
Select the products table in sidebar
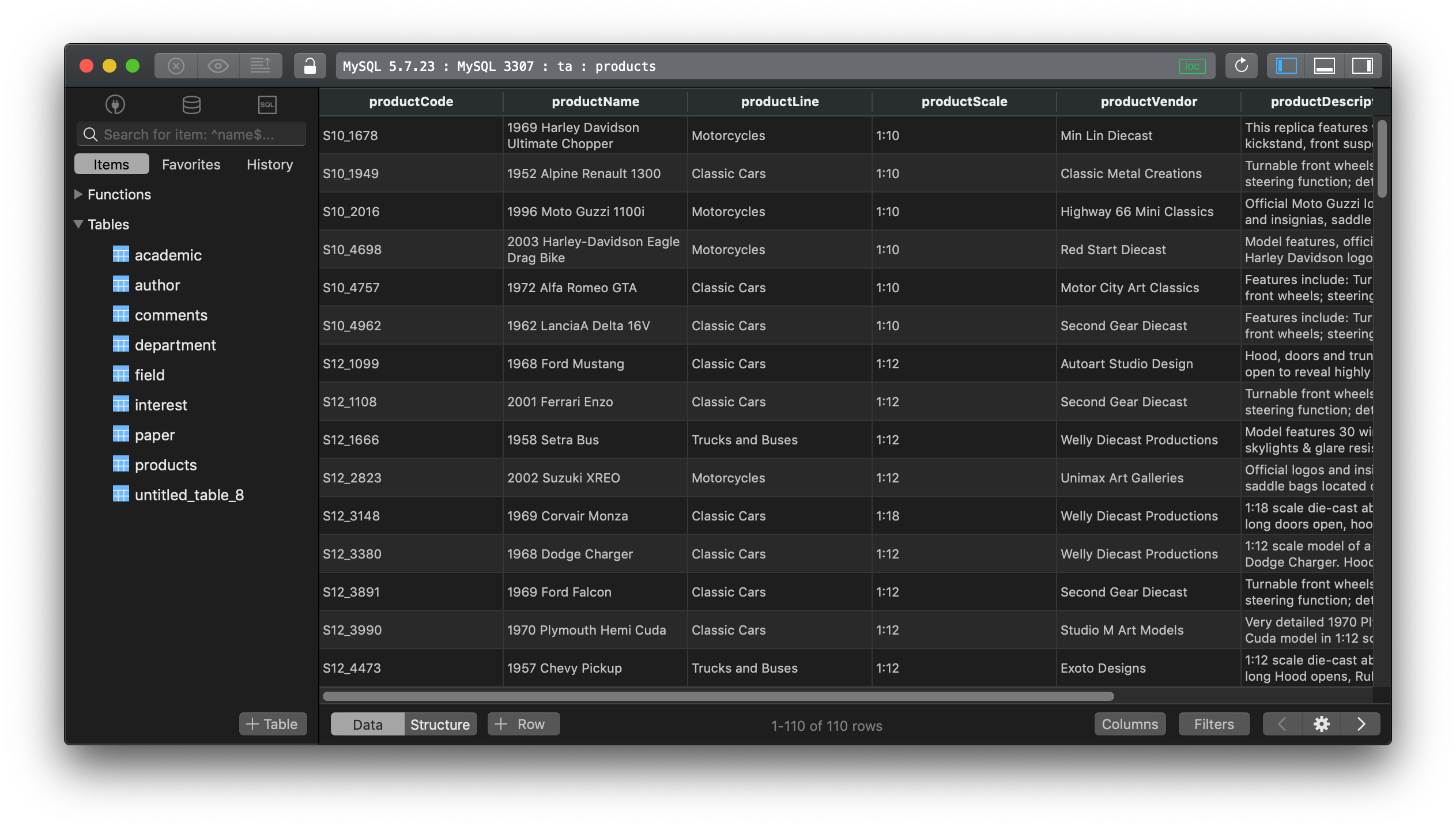click(x=166, y=464)
